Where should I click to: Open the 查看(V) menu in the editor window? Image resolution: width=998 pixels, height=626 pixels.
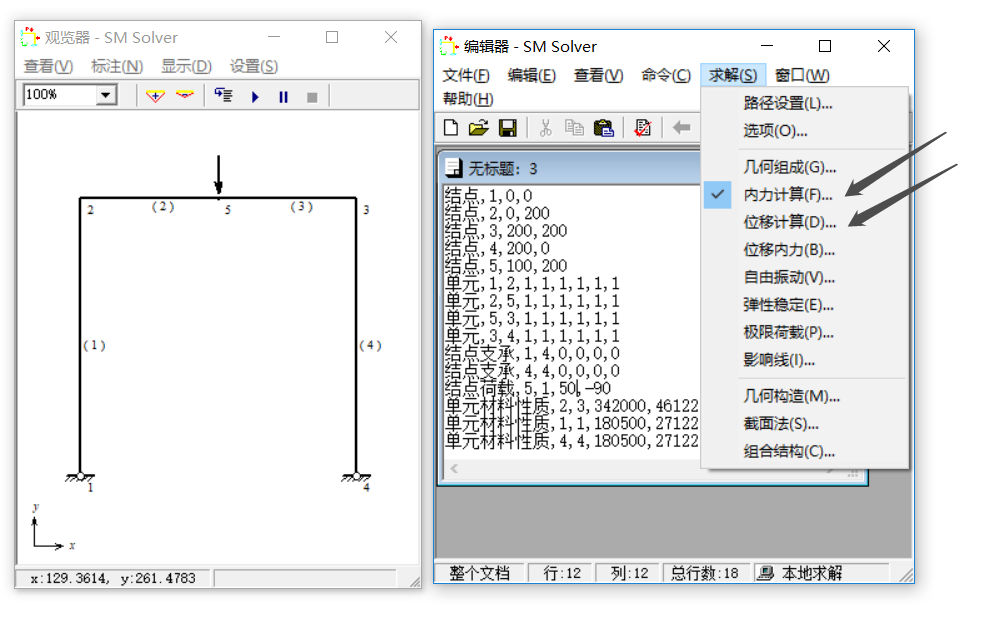598,76
